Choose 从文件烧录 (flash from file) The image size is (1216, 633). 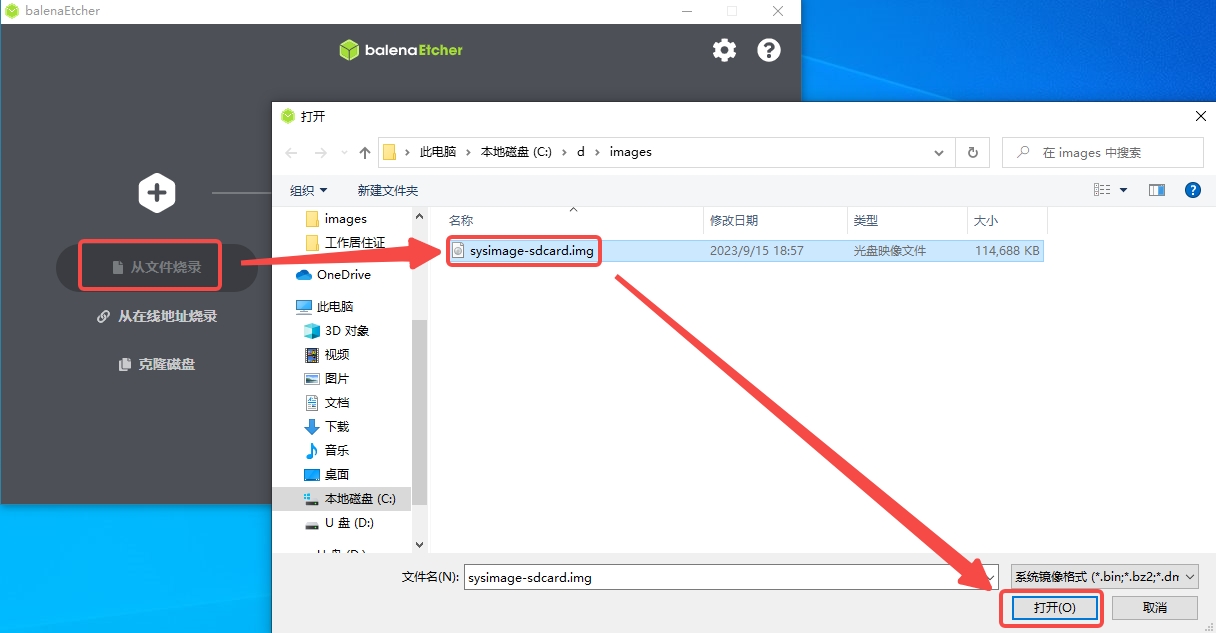pyautogui.click(x=157, y=267)
